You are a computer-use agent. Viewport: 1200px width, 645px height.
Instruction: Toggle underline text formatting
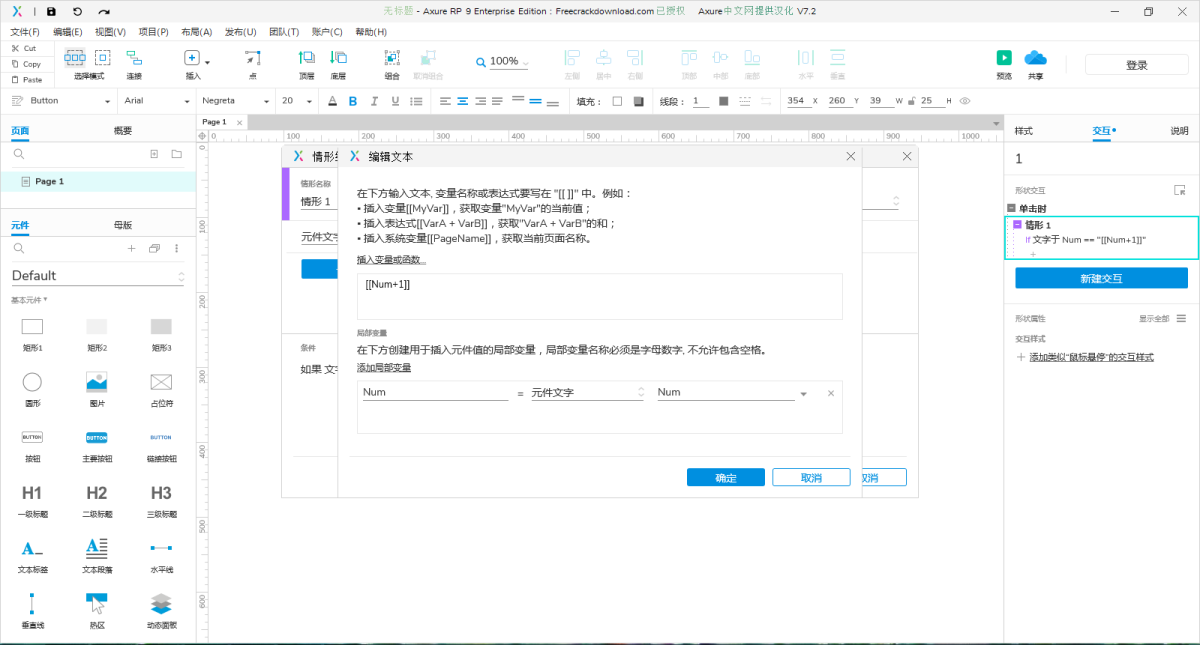click(396, 101)
